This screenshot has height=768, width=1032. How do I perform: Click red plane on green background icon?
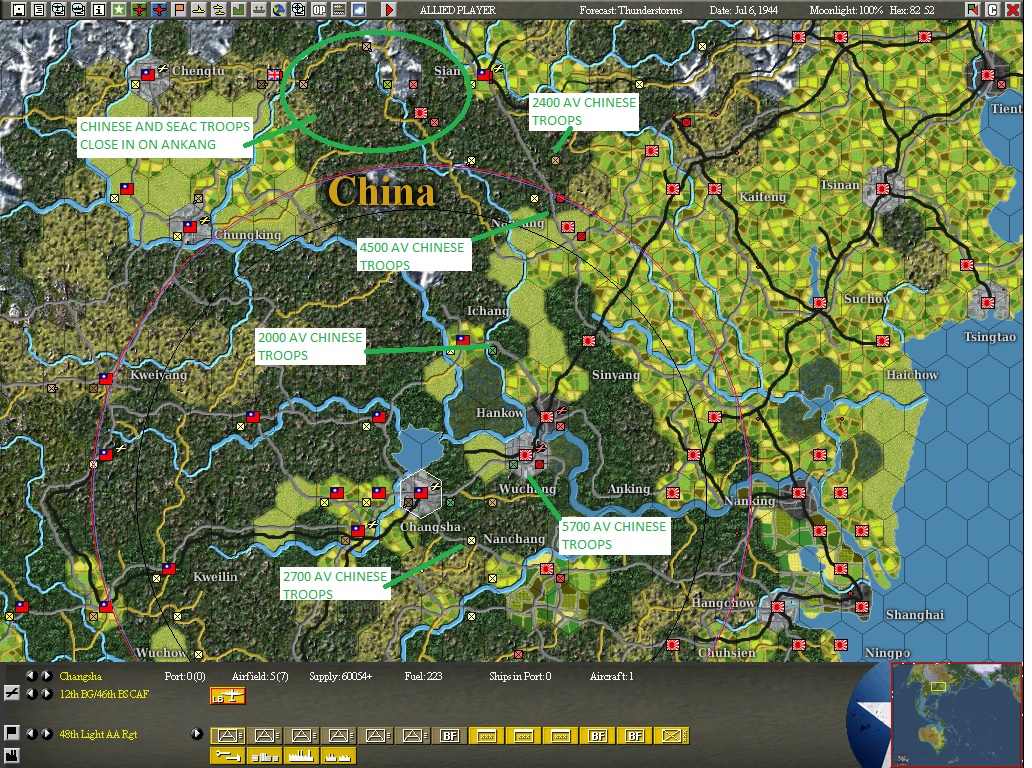(x=139, y=10)
